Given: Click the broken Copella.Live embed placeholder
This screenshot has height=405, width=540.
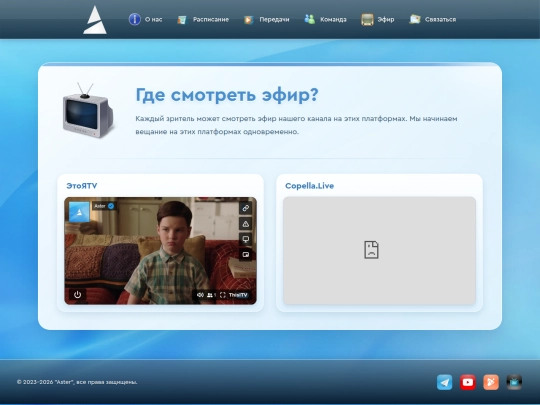Looking at the screenshot, I should pos(380,250).
